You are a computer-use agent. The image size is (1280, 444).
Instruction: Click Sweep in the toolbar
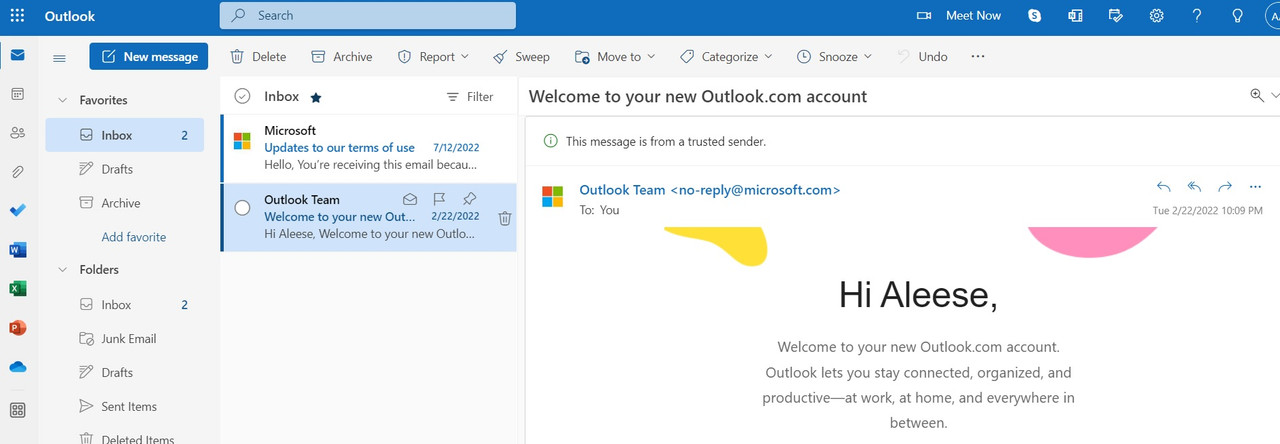[521, 57]
